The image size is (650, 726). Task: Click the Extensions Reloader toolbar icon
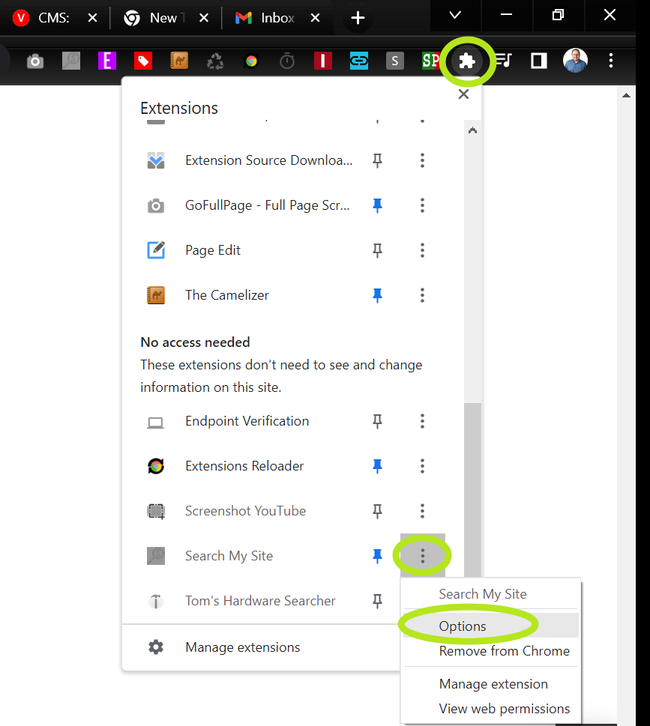[x=251, y=61]
